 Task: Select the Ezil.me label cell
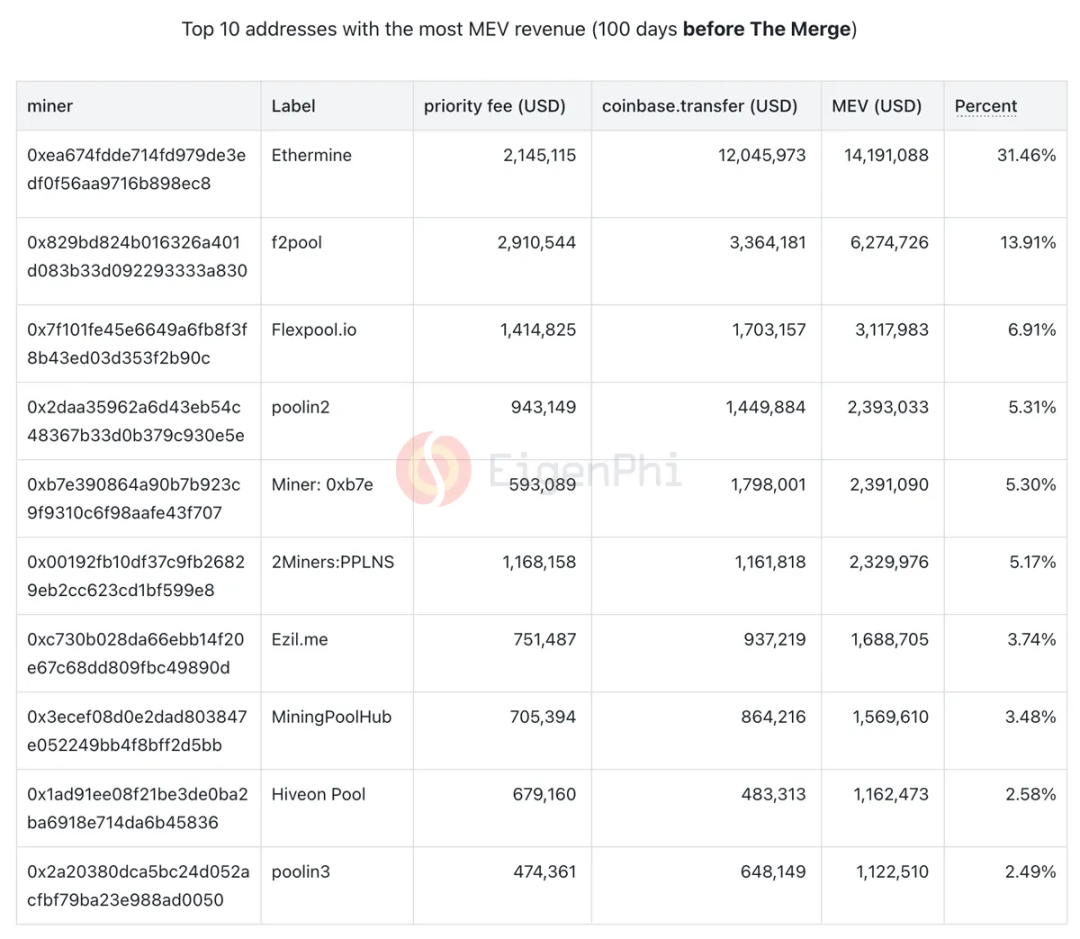coord(299,640)
